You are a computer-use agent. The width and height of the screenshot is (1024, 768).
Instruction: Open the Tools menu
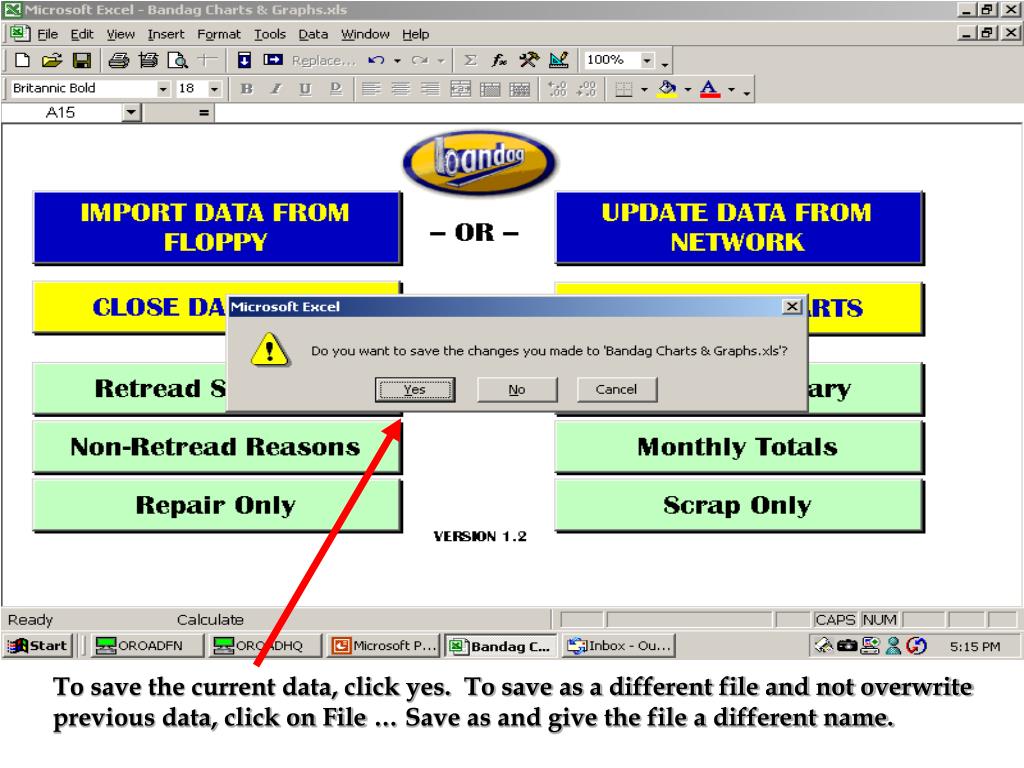270,34
